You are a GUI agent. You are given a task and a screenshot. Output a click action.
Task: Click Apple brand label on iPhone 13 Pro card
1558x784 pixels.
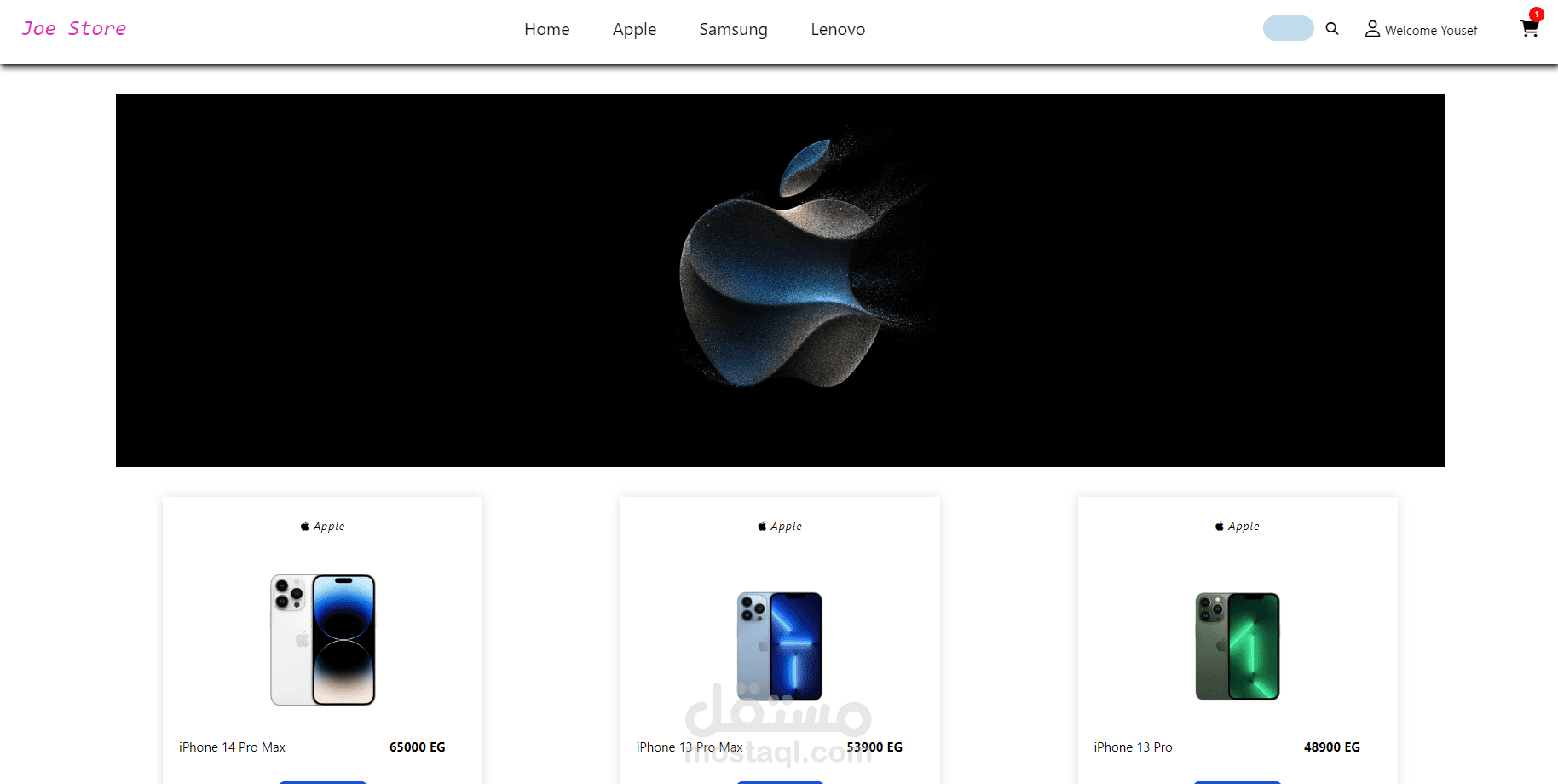point(1244,527)
